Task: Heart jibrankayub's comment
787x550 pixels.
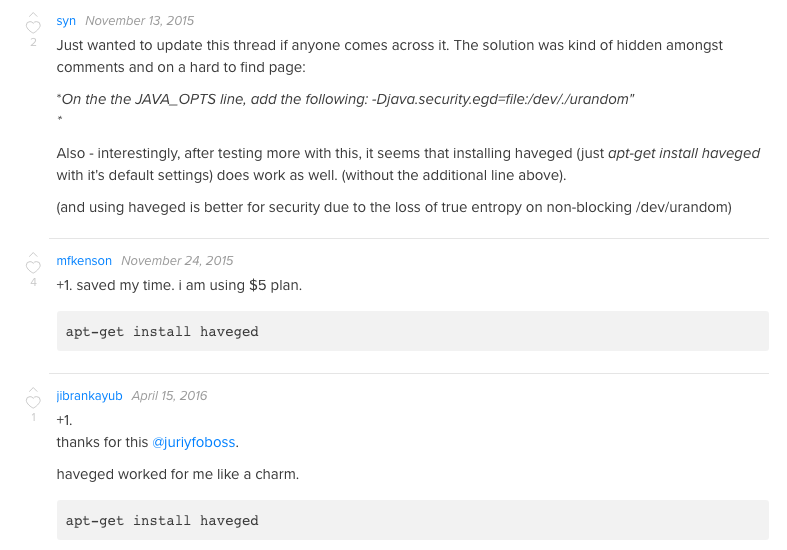Action: click(33, 402)
